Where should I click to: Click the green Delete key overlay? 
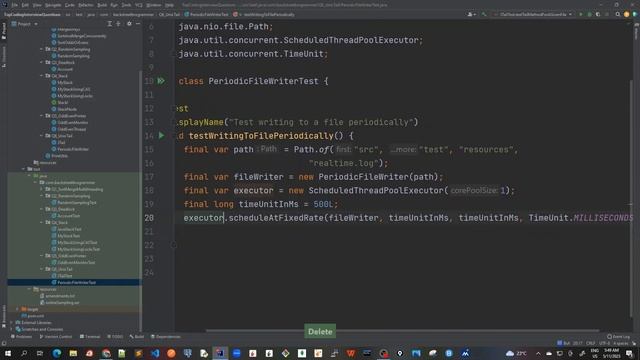320,331
